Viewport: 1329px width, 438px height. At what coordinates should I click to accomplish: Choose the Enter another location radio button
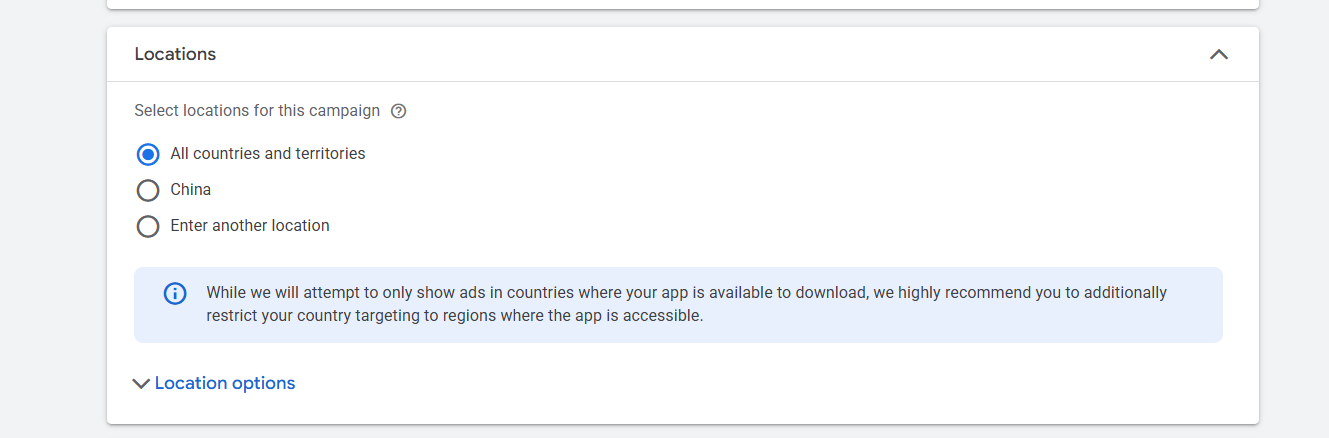tap(148, 226)
